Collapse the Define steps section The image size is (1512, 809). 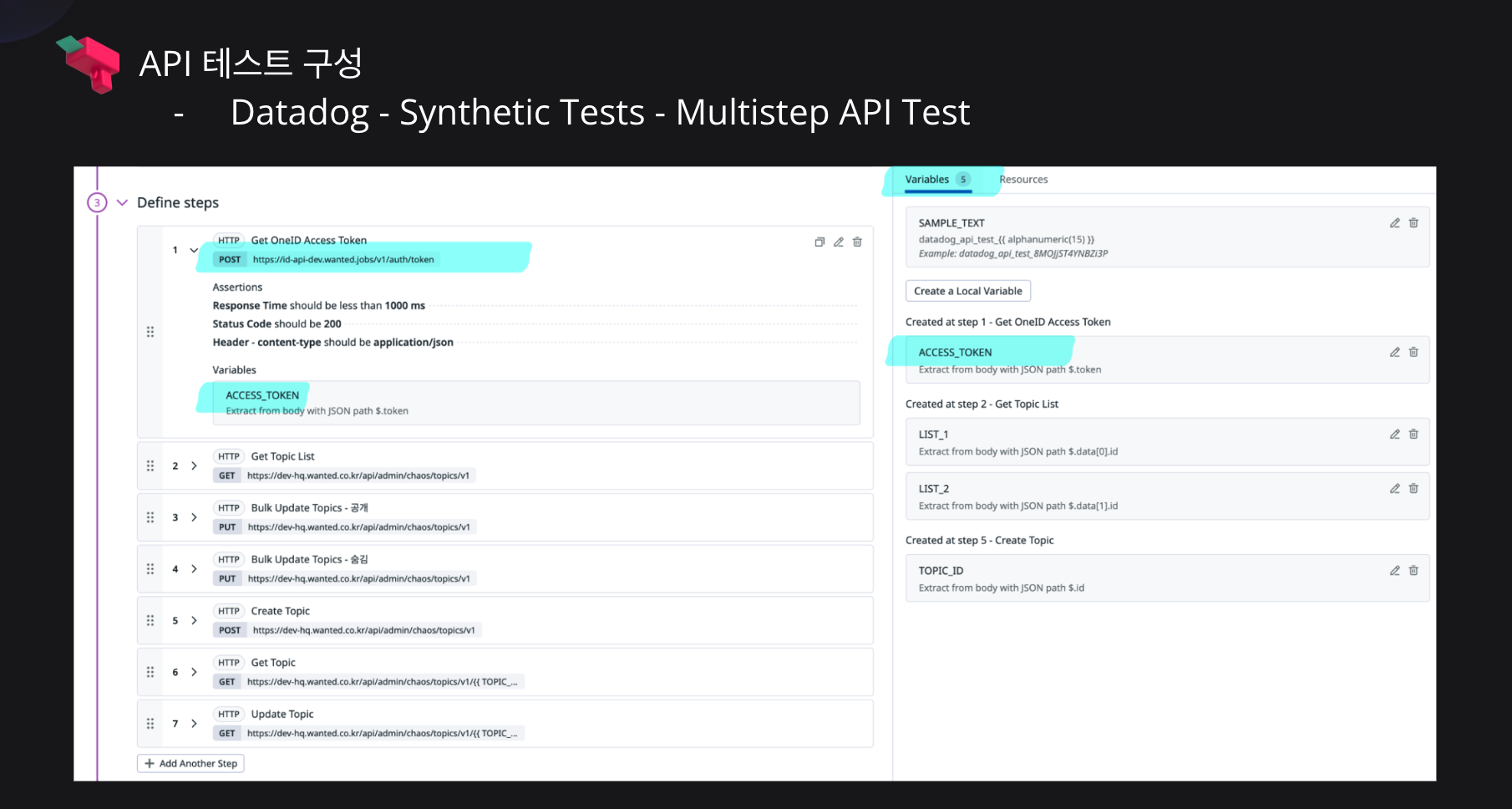122,203
